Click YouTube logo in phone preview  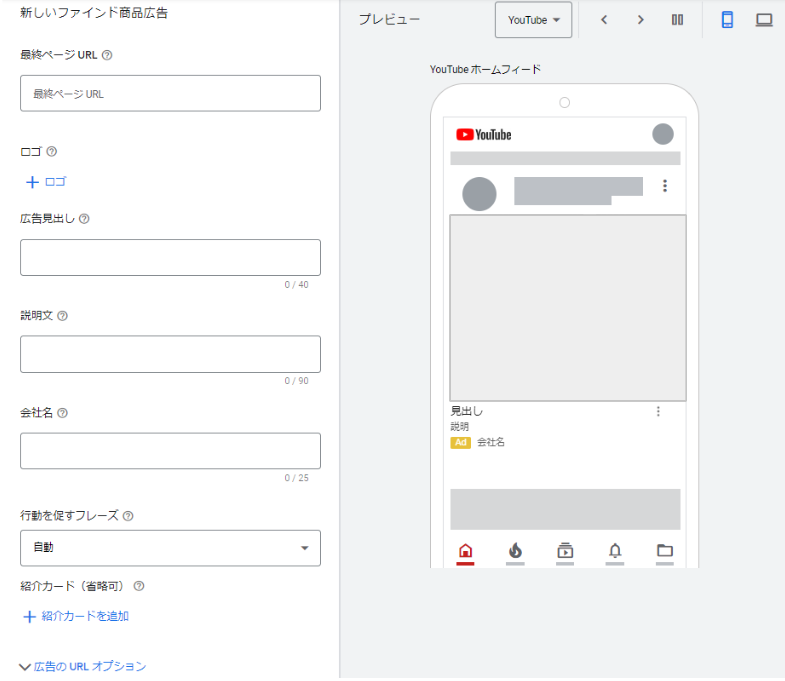tap(484, 135)
